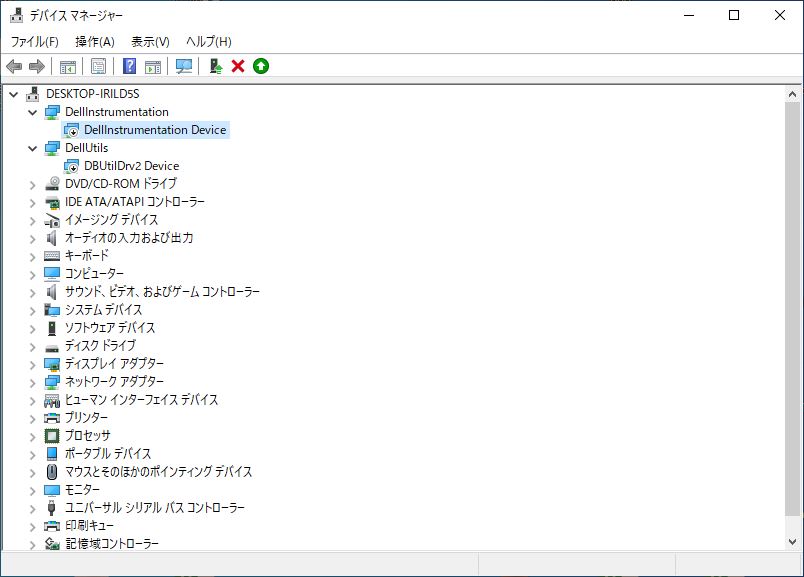Image resolution: width=804 pixels, height=577 pixels.
Task: Open properties for the selected device
Action: [x=96, y=66]
